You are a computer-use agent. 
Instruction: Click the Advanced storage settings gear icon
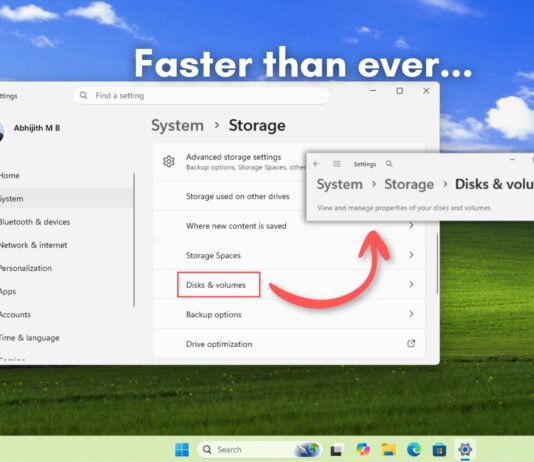[169, 161]
